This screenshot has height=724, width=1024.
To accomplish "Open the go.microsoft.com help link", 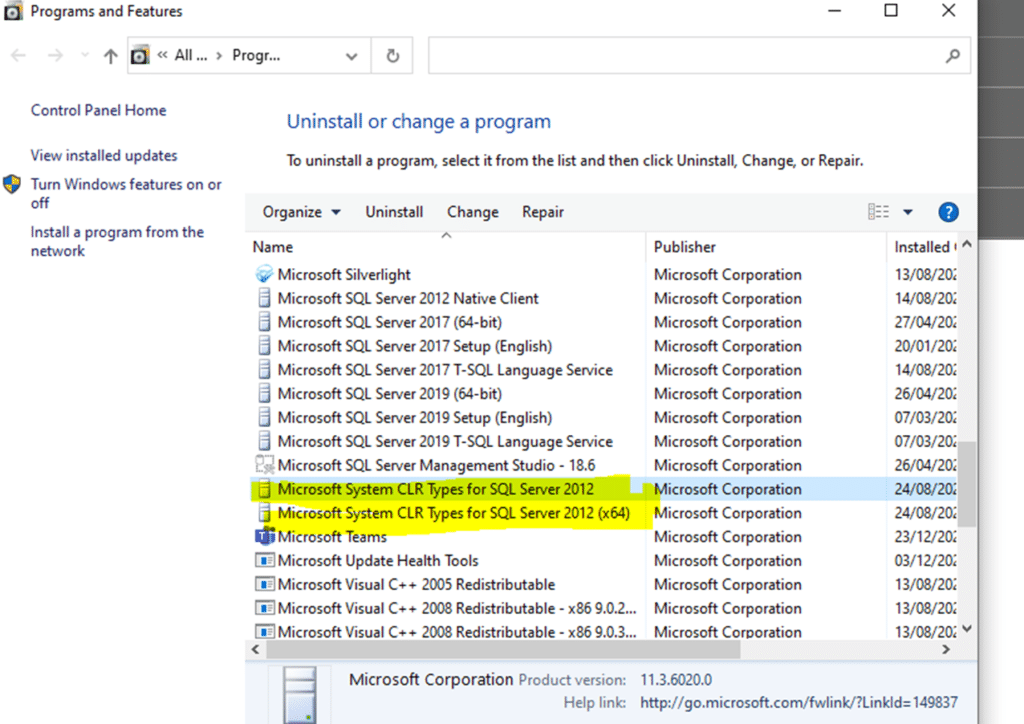I will tap(799, 702).
